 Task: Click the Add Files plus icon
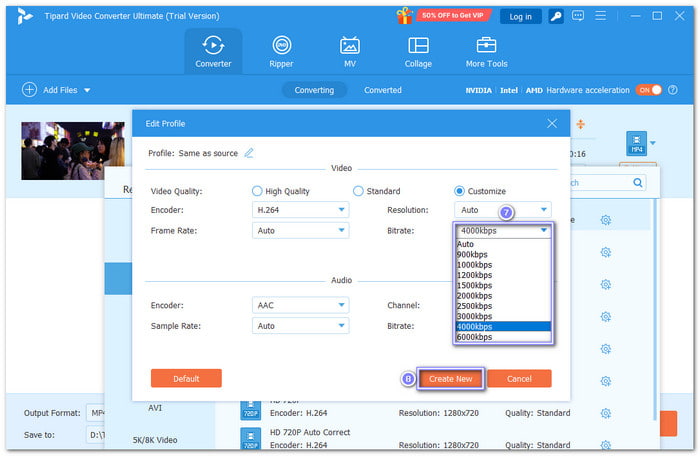coord(29,90)
